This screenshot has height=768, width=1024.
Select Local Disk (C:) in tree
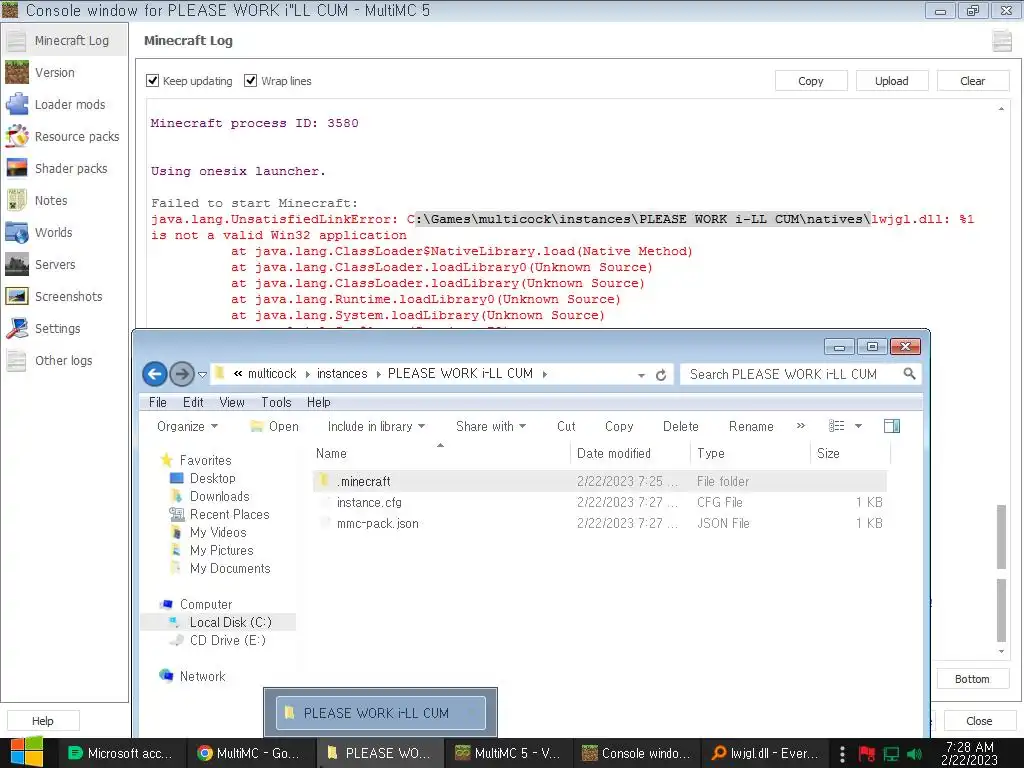230,622
